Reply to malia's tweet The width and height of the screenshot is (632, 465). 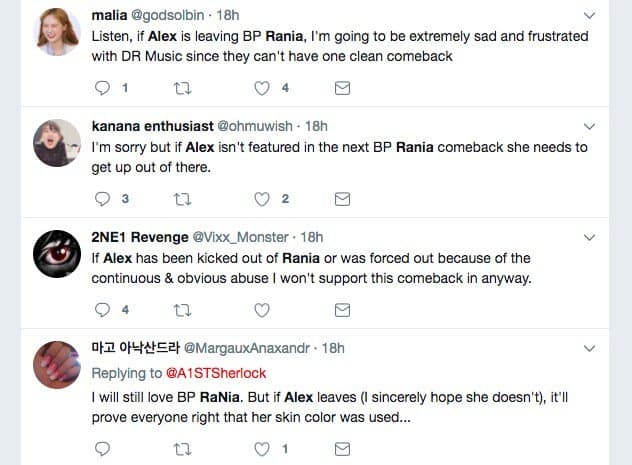click(101, 88)
